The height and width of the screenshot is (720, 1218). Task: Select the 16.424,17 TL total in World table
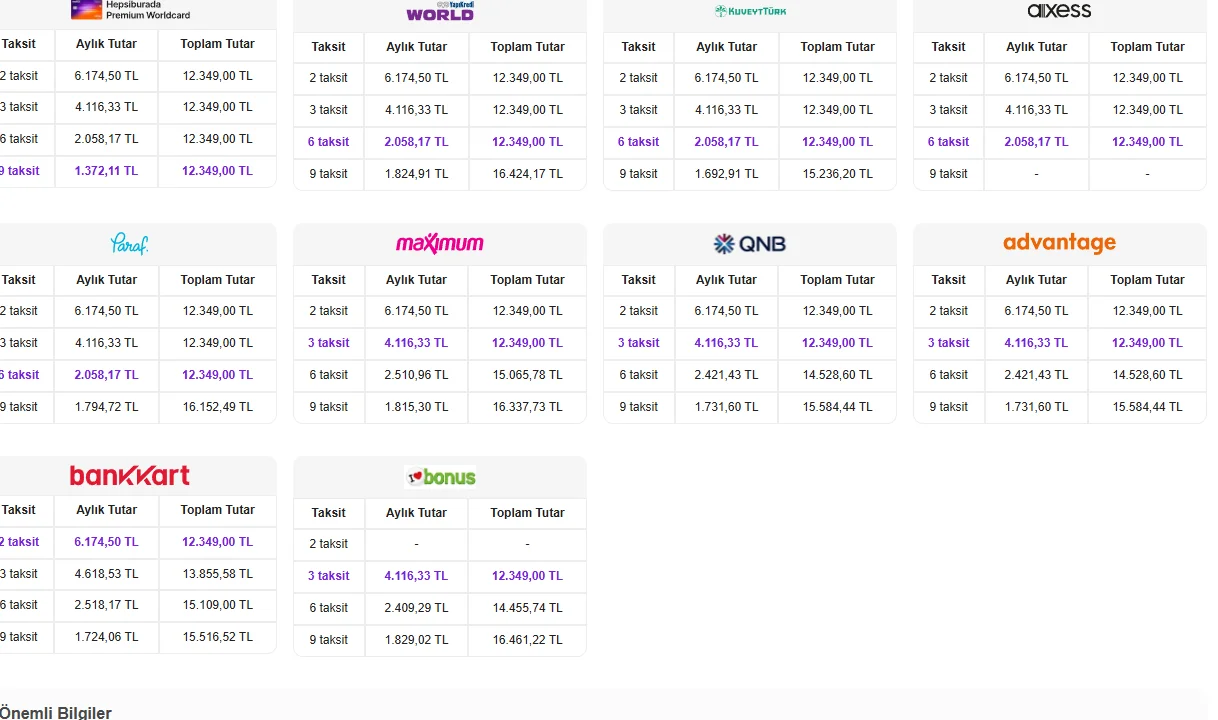pos(527,174)
